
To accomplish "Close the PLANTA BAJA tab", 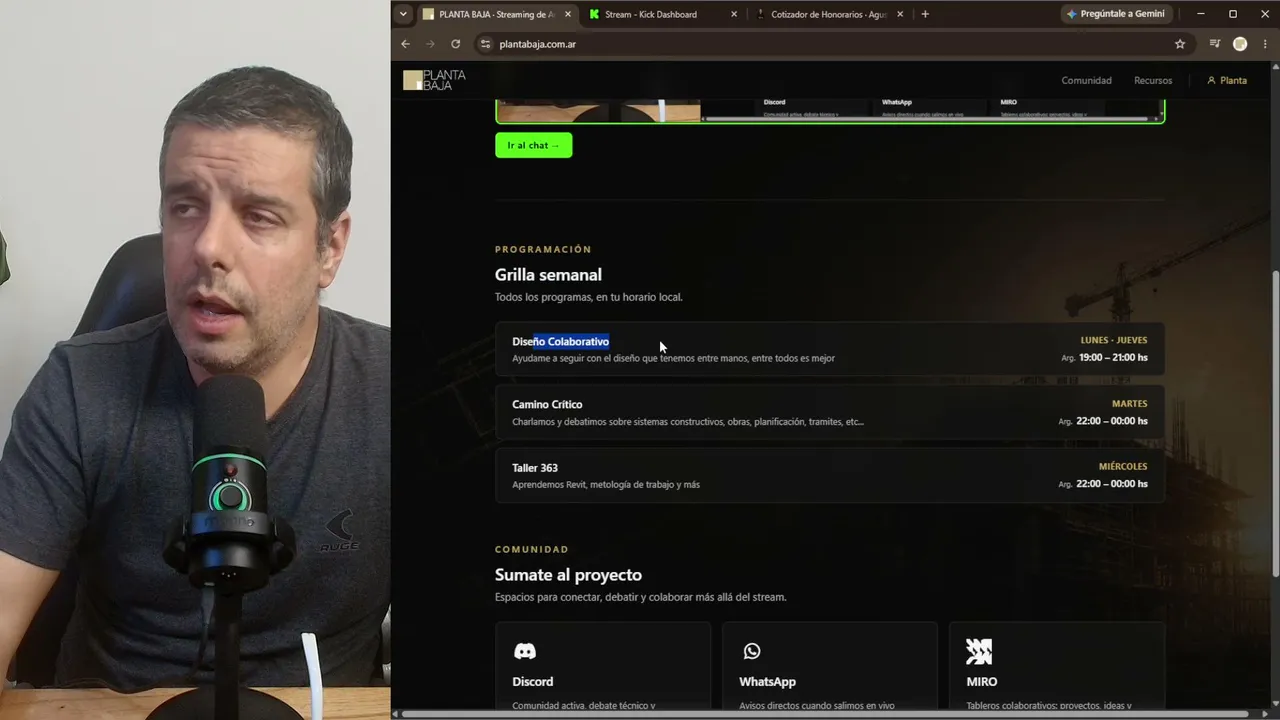I will tap(569, 14).
